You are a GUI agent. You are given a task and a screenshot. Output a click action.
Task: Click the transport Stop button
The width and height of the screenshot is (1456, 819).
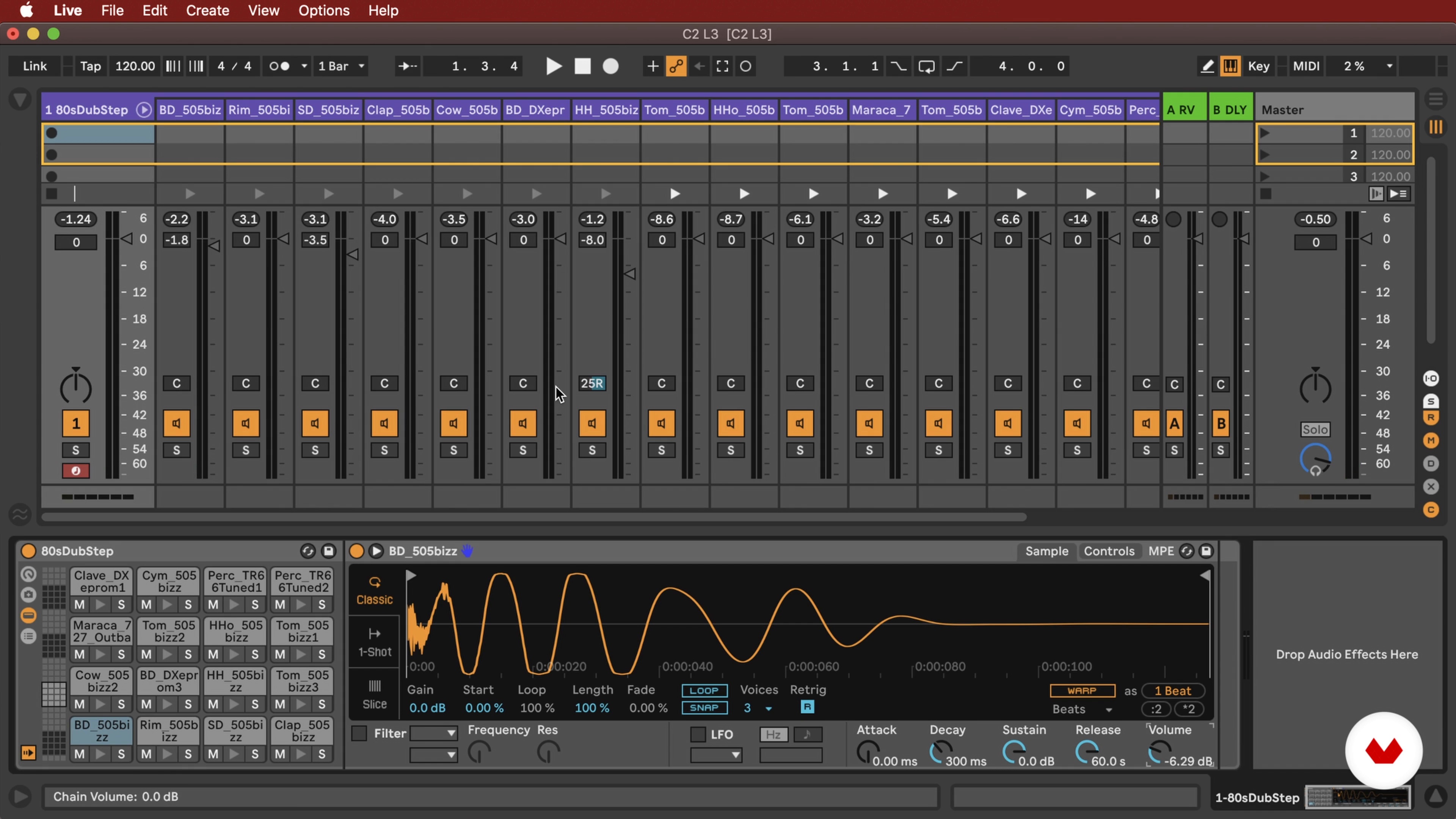point(582,66)
